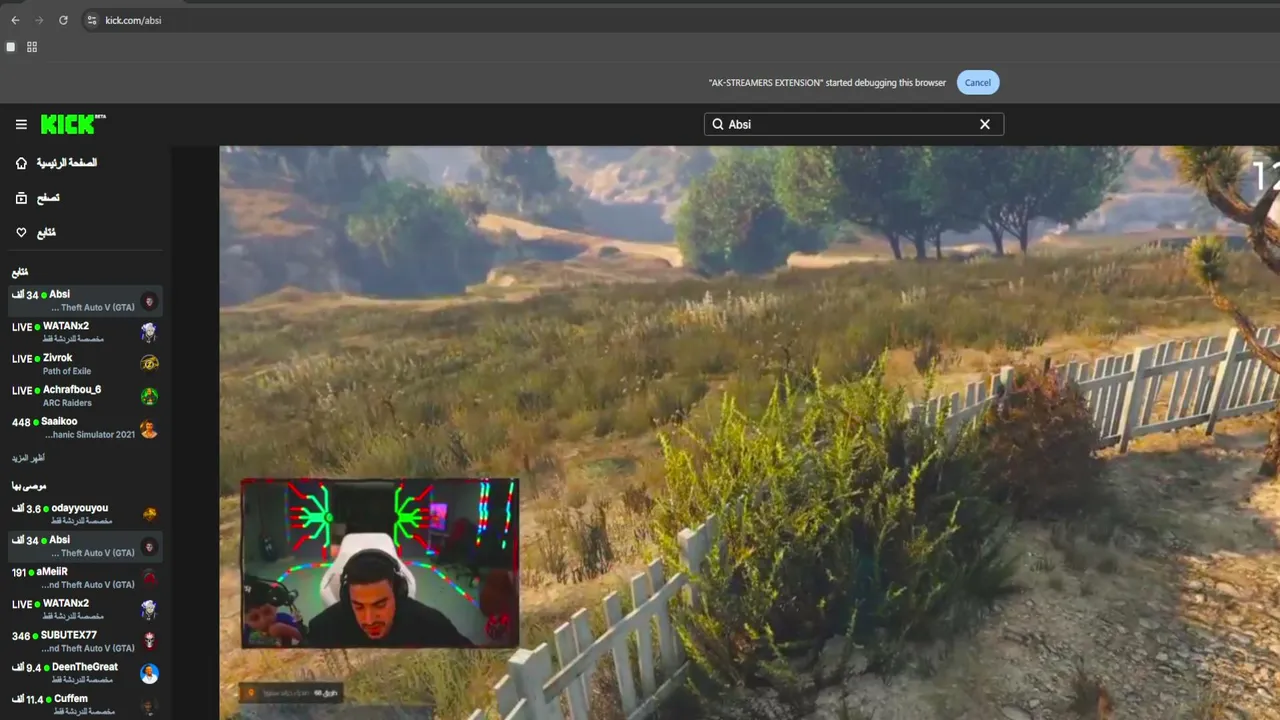Open Zivrok's channel avatar
The image size is (1280, 720).
click(149, 364)
